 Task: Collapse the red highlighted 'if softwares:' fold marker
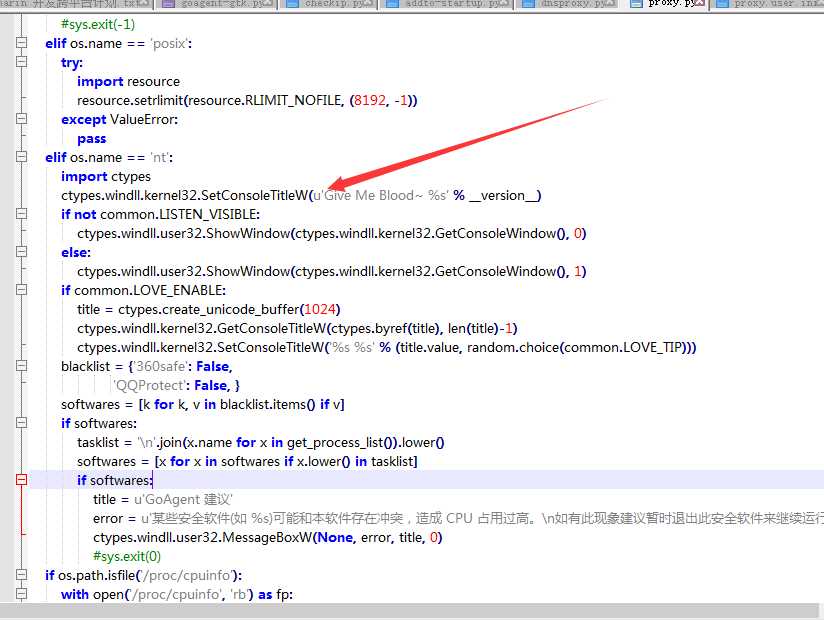click(21, 480)
